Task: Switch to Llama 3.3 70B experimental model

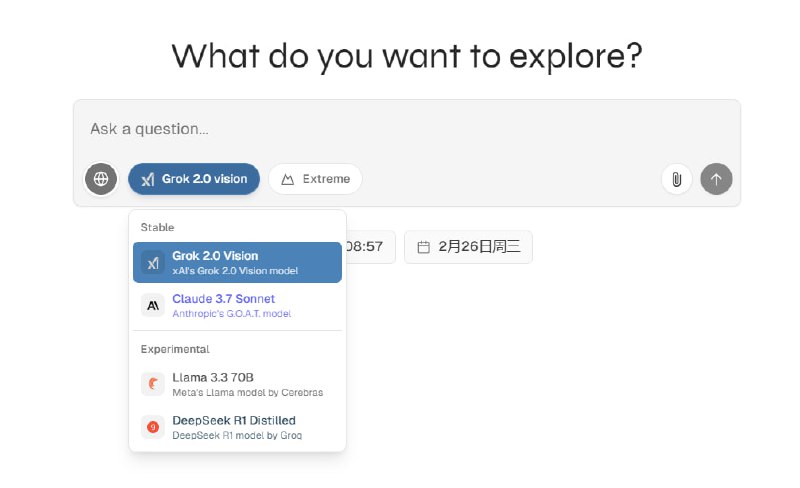Action: click(x=237, y=384)
